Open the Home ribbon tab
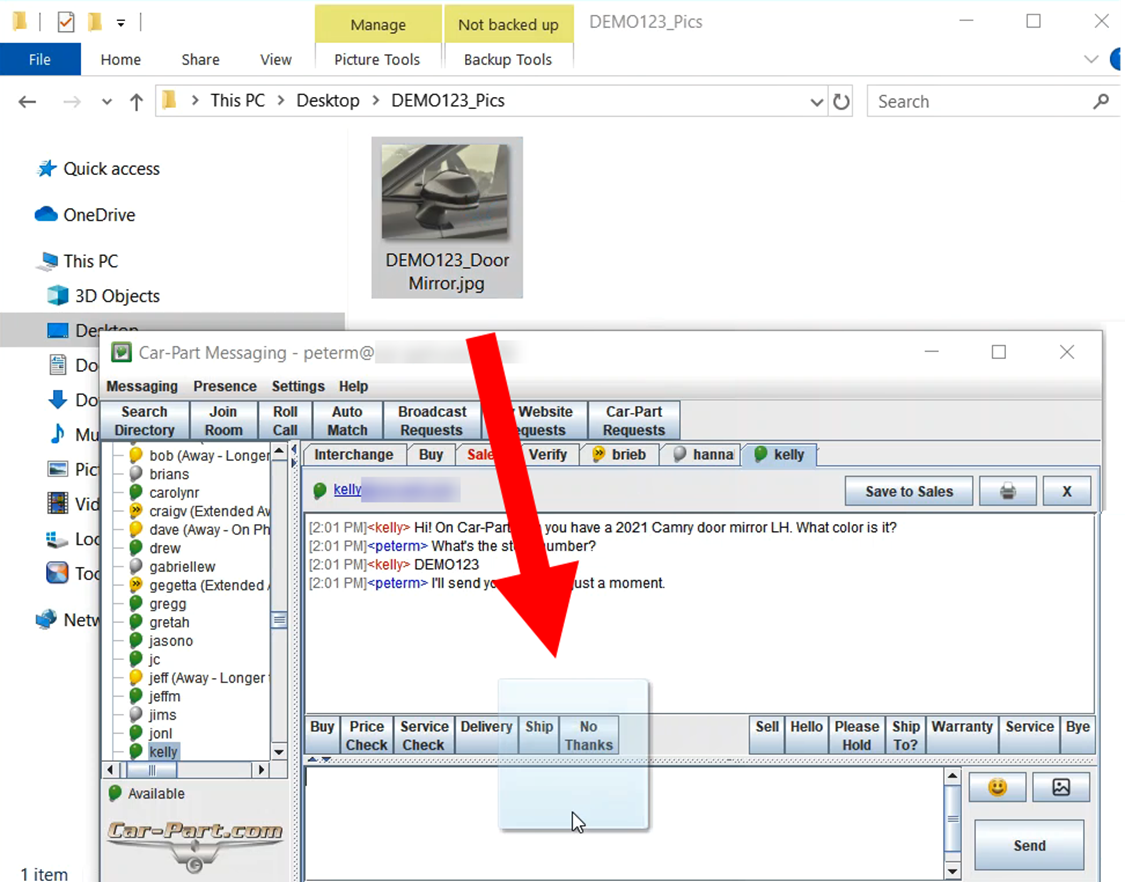Viewport: 1125px width, 882px height. click(121, 60)
